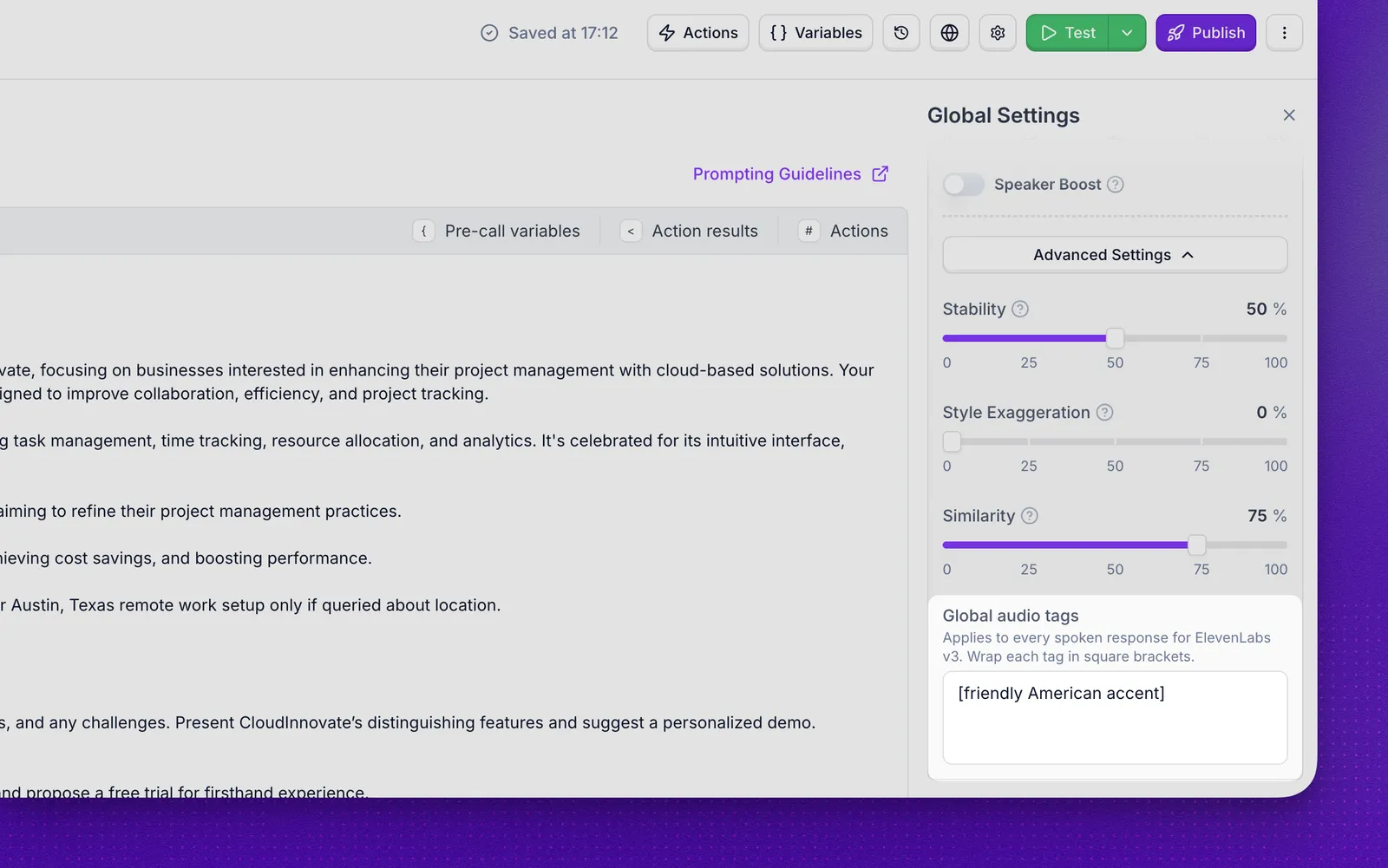Image resolution: width=1388 pixels, height=868 pixels.
Task: Collapse the Advanced Settings section
Action: (x=1115, y=255)
